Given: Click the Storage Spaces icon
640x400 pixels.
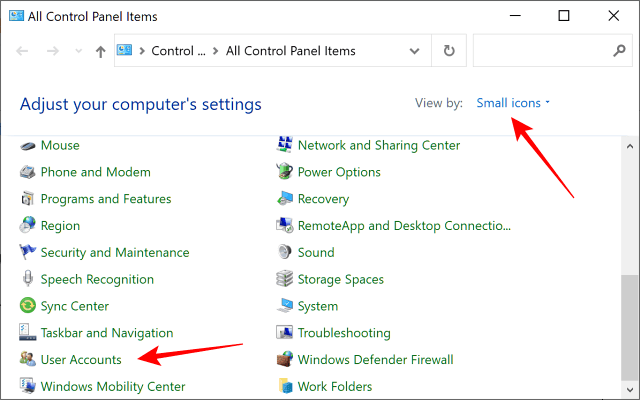Looking at the screenshot, I should (x=284, y=279).
